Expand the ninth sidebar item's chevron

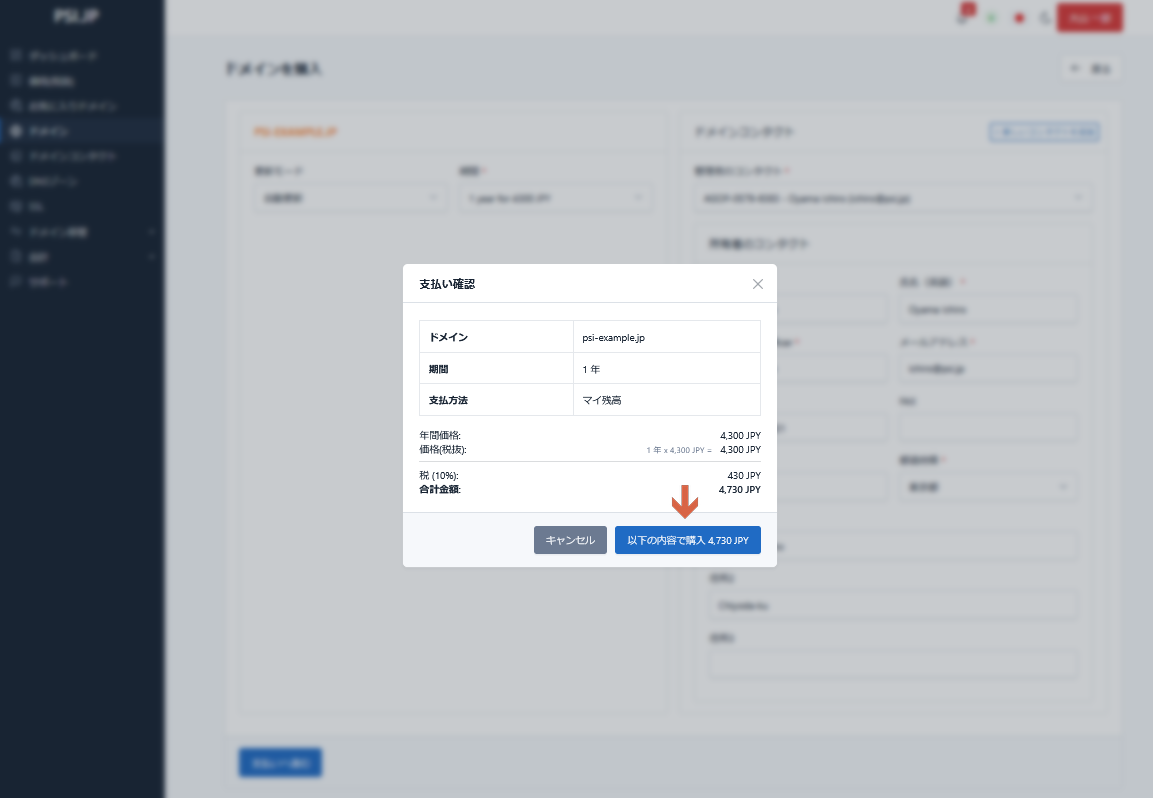tap(151, 257)
